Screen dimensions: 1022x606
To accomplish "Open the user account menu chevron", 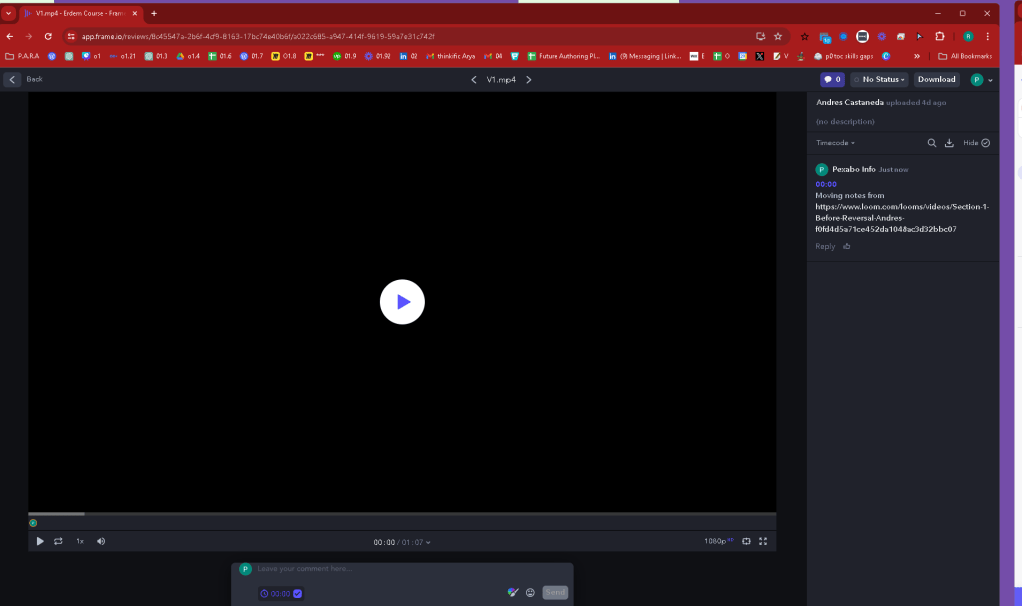I will pos(991,80).
